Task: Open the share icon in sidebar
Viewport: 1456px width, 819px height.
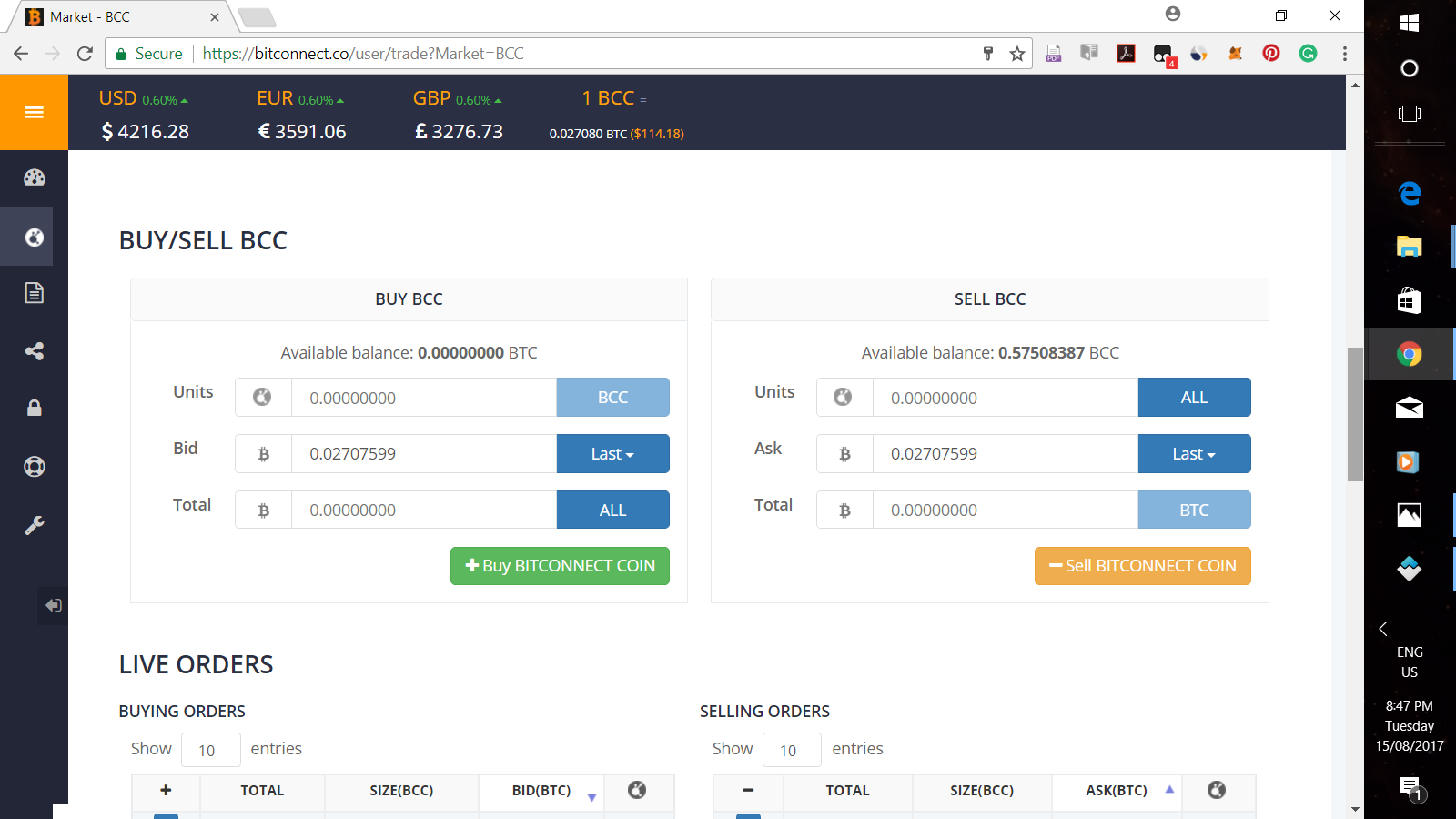Action: tap(35, 351)
